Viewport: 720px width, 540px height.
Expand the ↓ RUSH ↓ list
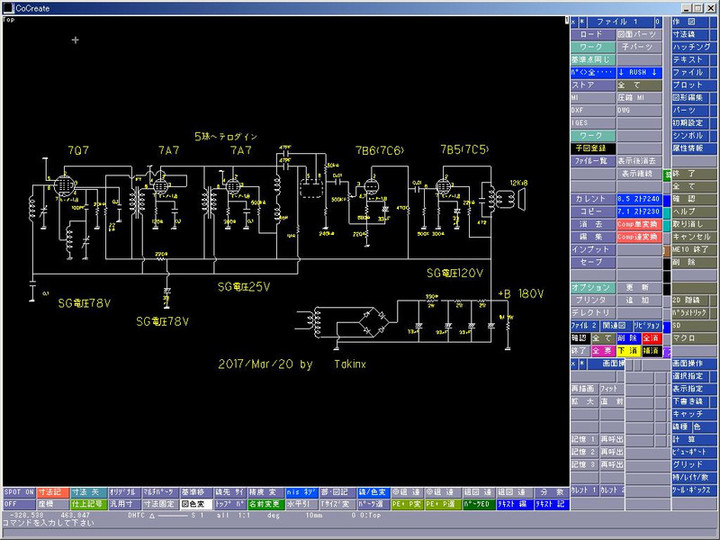tap(638, 72)
